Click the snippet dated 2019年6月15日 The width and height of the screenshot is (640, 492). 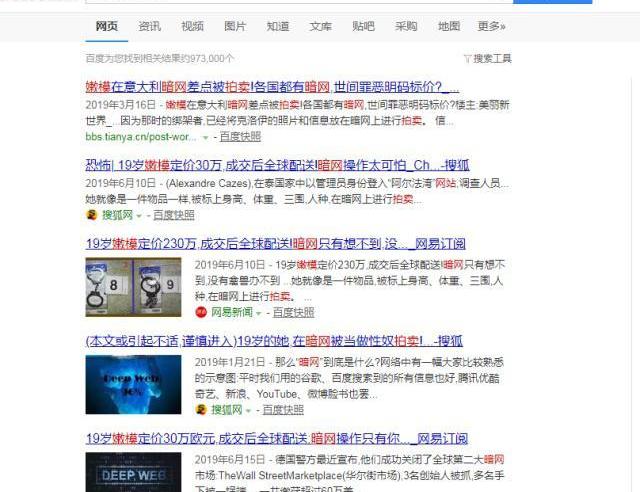coord(349,473)
